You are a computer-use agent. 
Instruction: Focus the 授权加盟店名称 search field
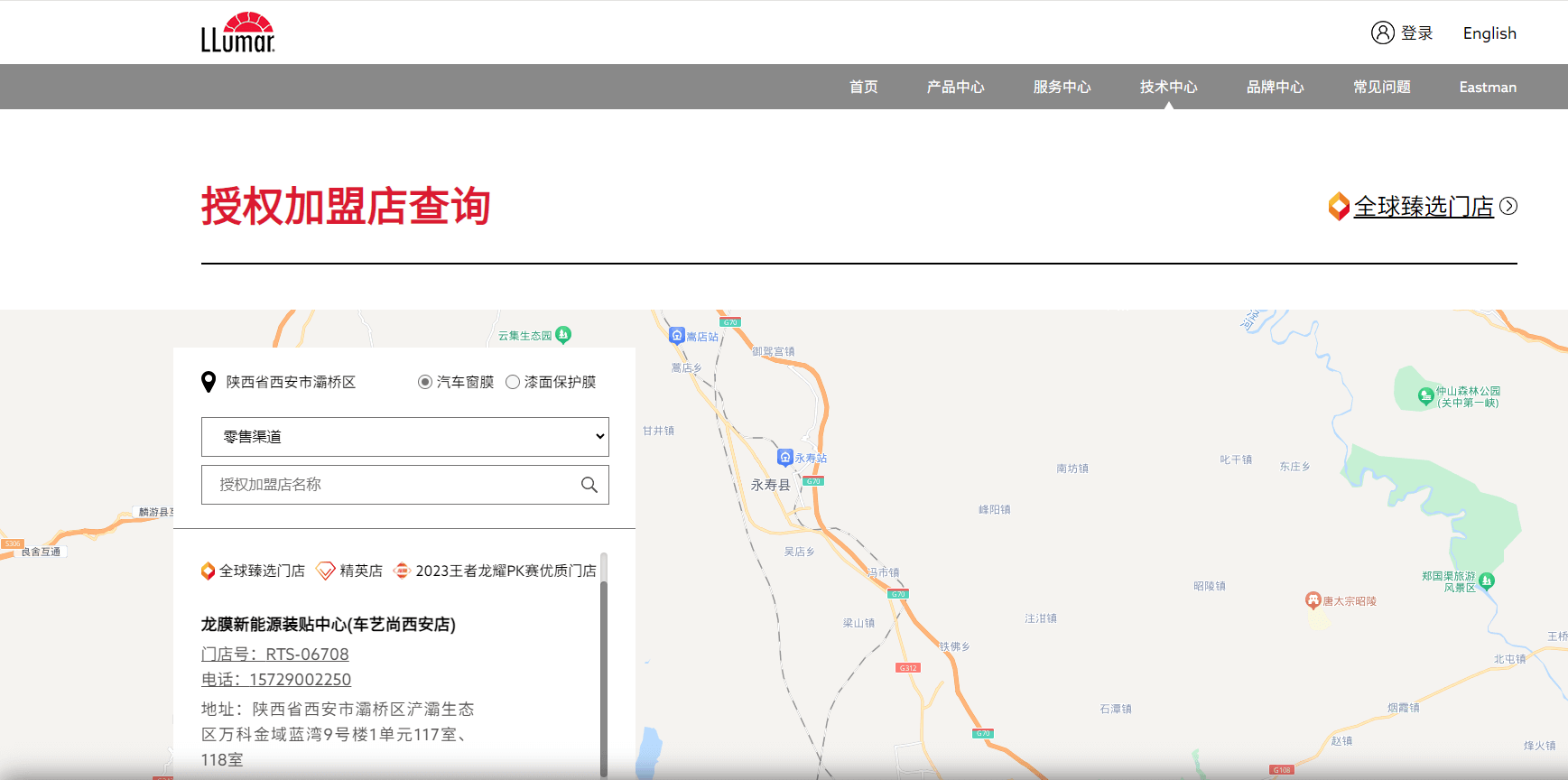[388, 485]
